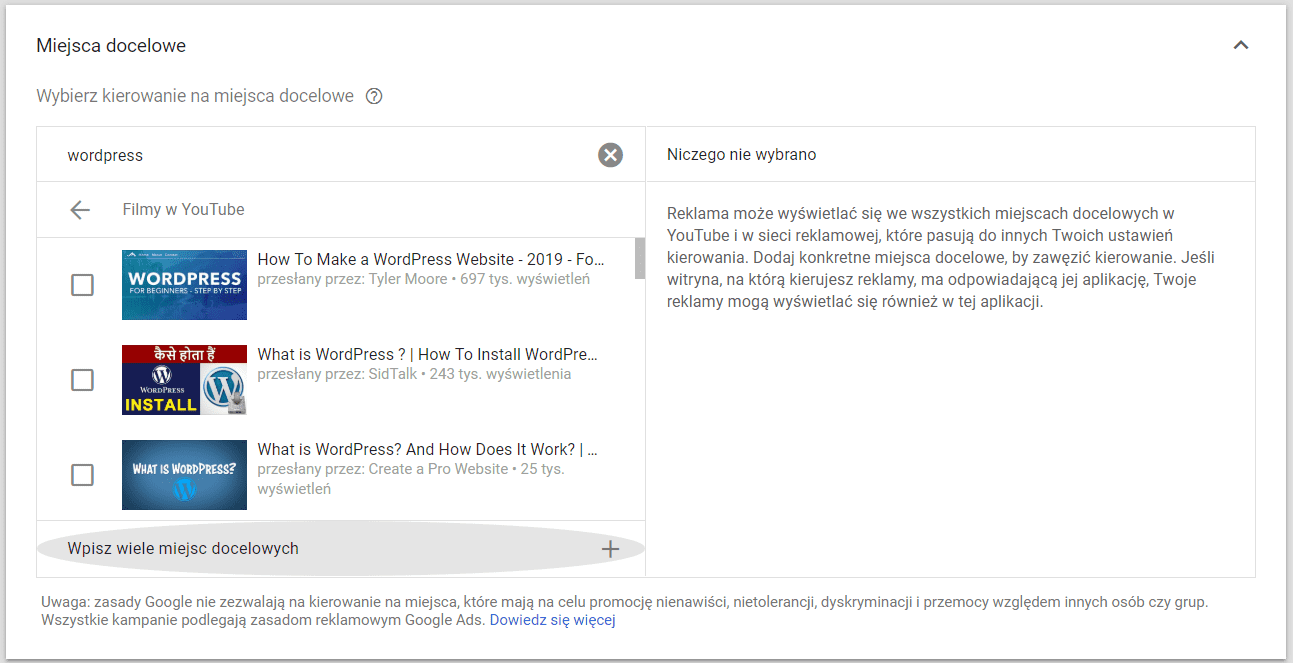Click the Filmy w YouTube breadcrumb label
The image size is (1293, 663).
(x=183, y=209)
